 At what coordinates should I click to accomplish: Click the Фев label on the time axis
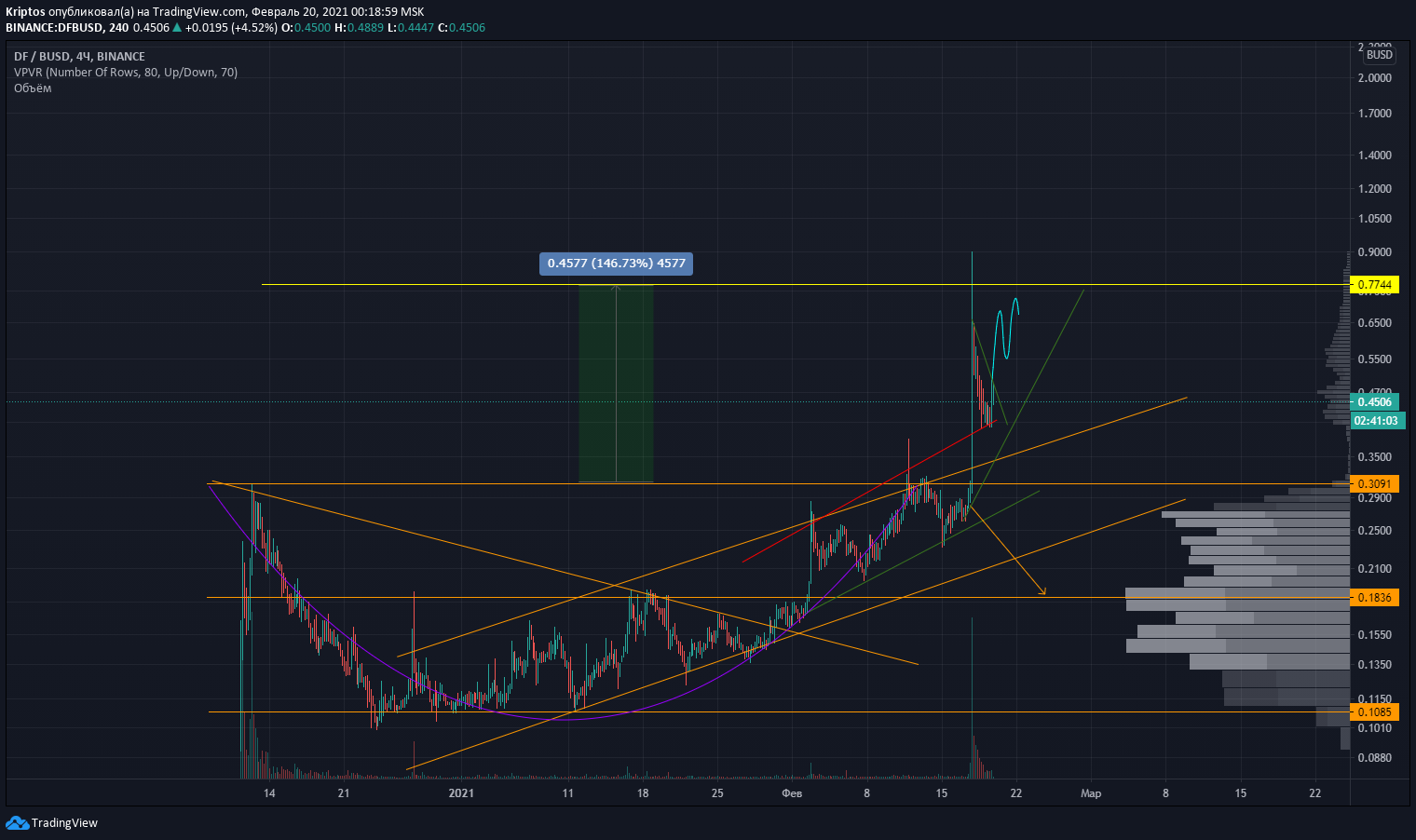pyautogui.click(x=792, y=793)
